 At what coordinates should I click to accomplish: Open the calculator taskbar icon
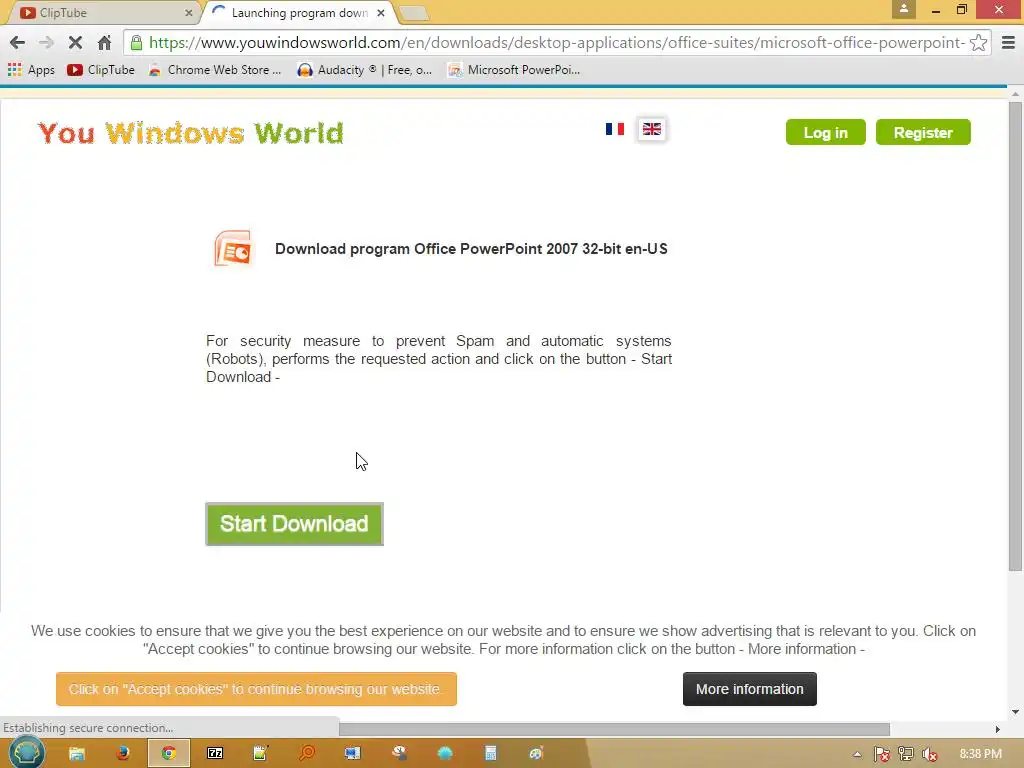(x=490, y=754)
